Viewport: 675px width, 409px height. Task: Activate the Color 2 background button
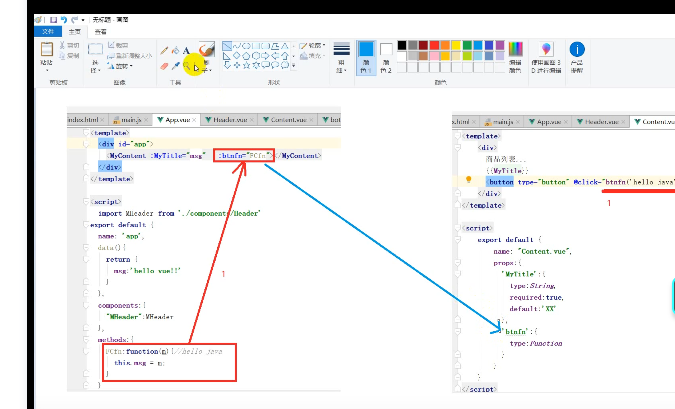pos(386,58)
